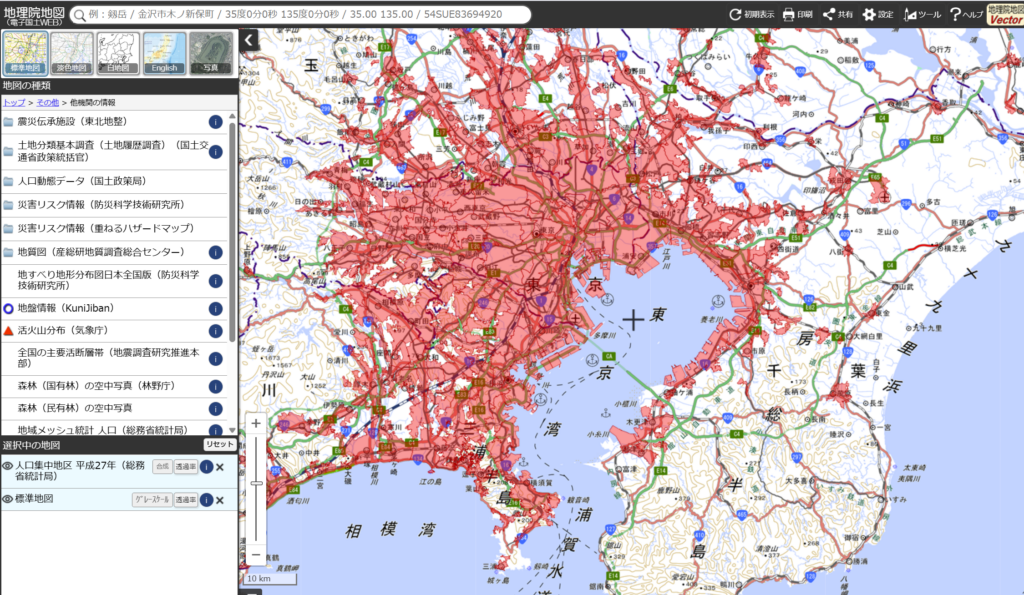Screen dimensions: 1024x595
Task: Collapse the left side panel arrow
Action: (x=249, y=40)
